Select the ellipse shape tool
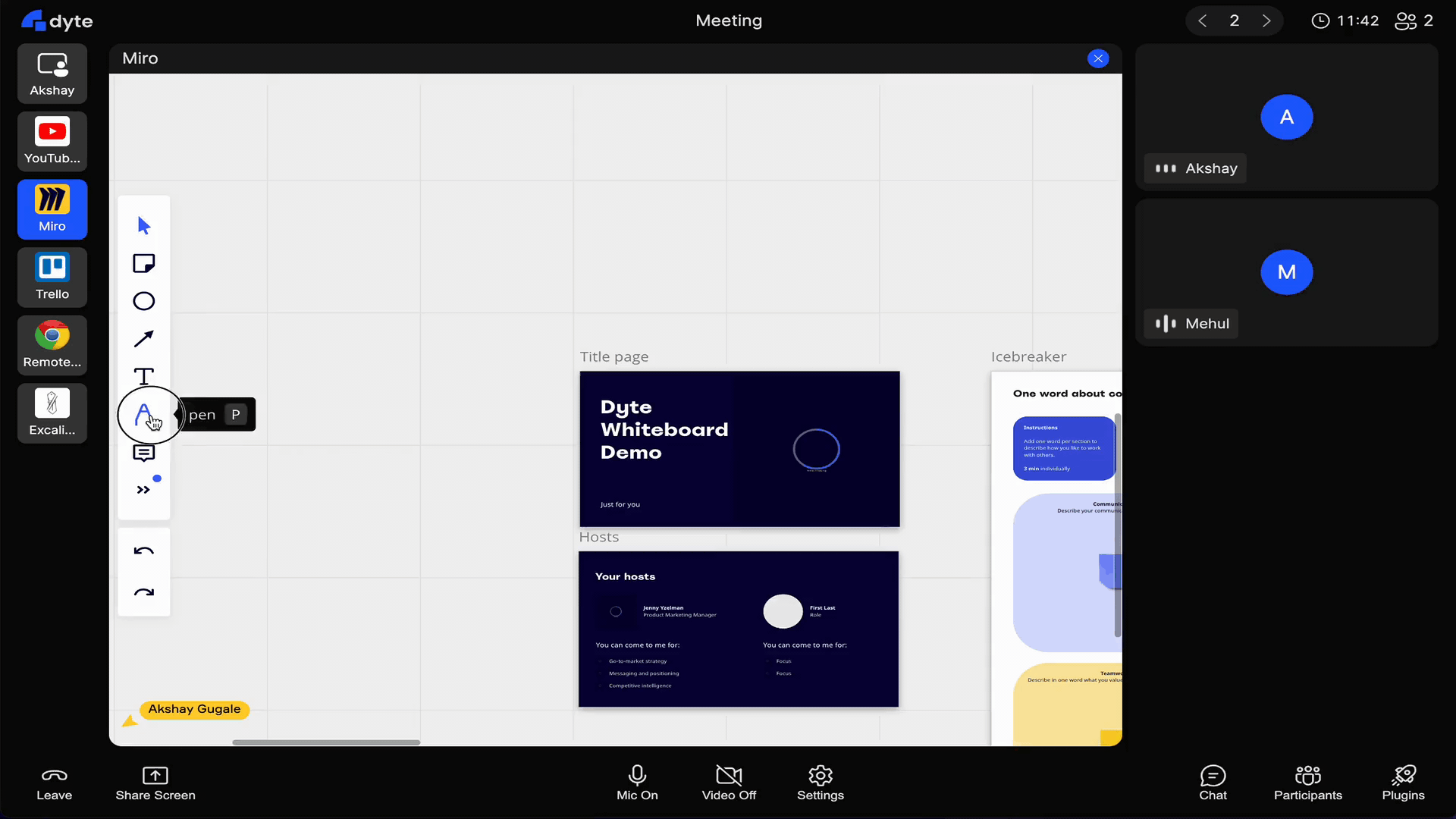Screen dimensions: 1456x819 click(x=143, y=301)
